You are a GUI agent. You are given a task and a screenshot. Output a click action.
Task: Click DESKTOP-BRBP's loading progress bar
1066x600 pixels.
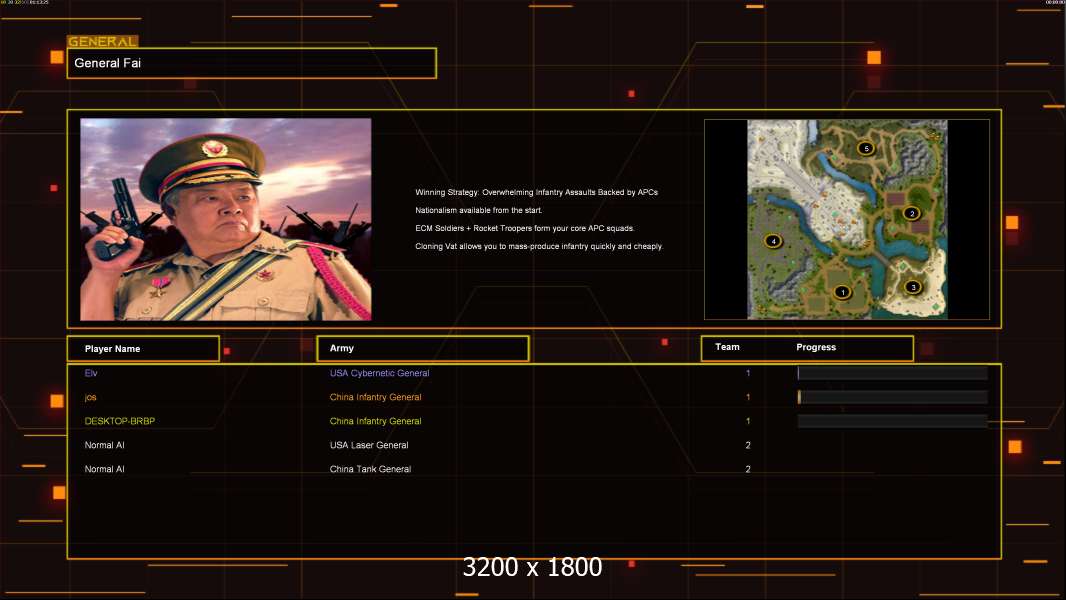point(892,421)
